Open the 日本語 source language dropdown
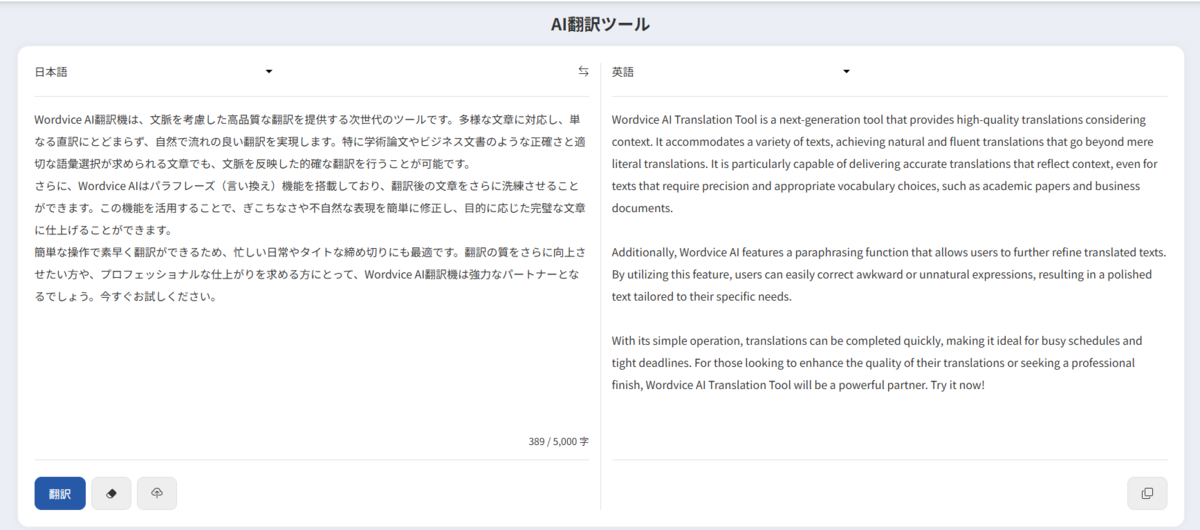This screenshot has width=1200, height=530. 154,72
